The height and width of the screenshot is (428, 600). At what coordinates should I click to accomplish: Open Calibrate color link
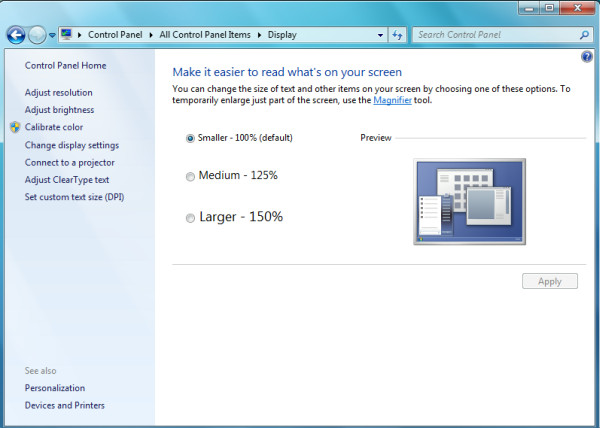[x=54, y=127]
